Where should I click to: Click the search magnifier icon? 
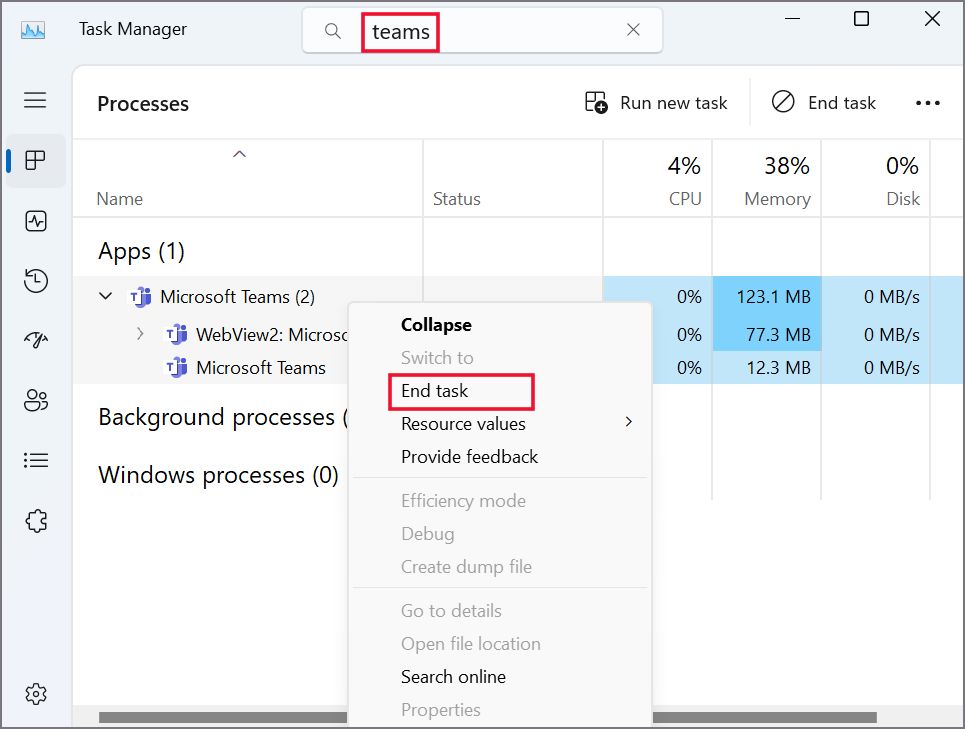pos(332,30)
